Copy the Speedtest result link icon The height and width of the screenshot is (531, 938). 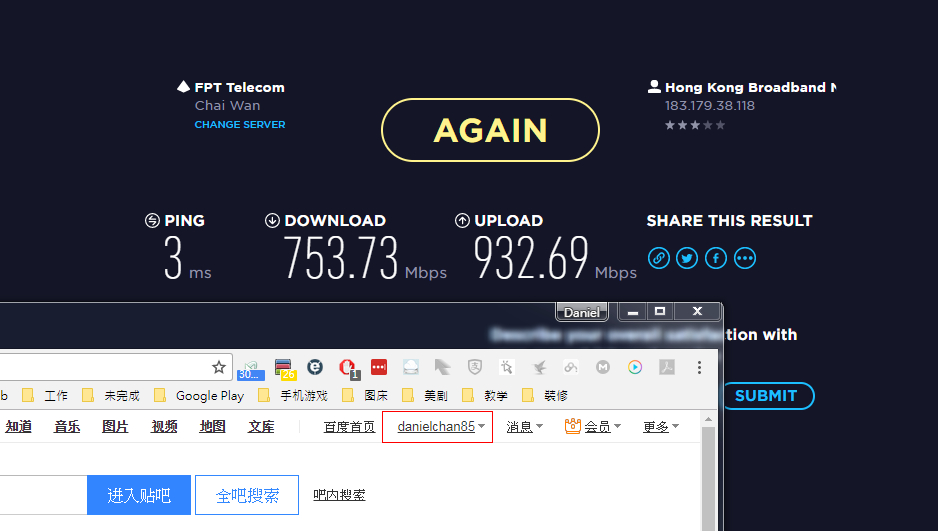659,258
